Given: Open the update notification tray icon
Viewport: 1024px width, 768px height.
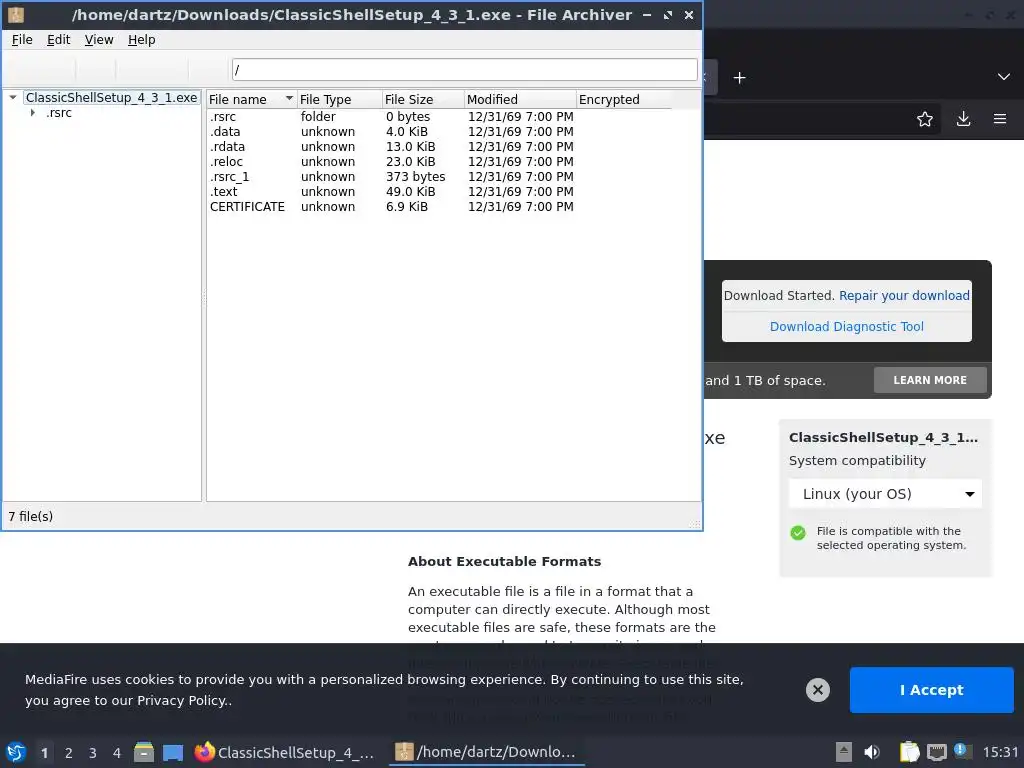Looking at the screenshot, I should pos(961,750).
